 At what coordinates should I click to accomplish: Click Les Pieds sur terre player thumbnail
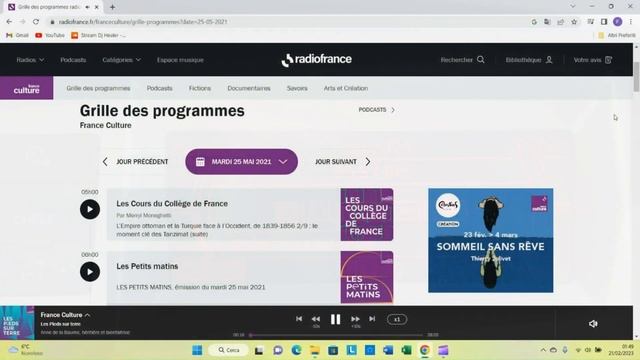(x=17, y=323)
